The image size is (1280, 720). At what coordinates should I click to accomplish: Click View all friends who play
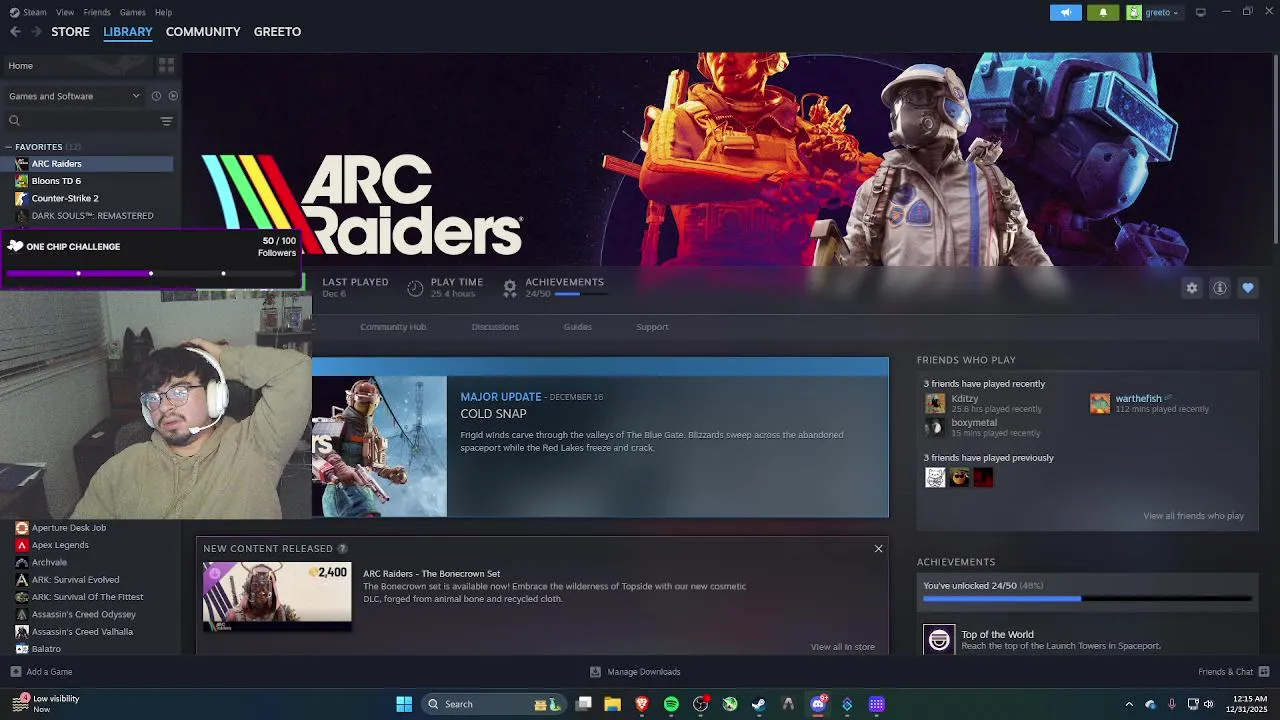1193,516
